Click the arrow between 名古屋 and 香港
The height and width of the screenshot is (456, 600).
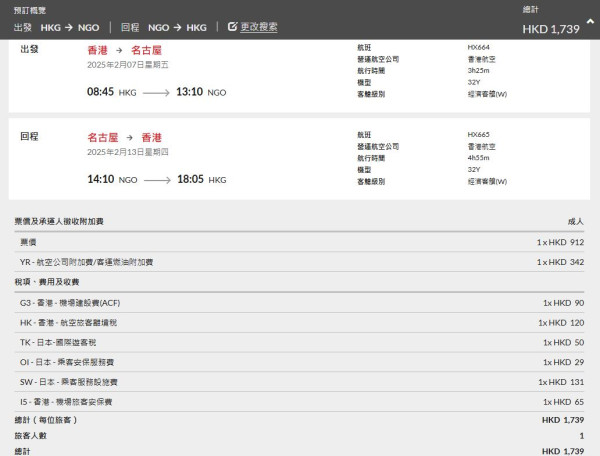pyautogui.click(x=129, y=137)
